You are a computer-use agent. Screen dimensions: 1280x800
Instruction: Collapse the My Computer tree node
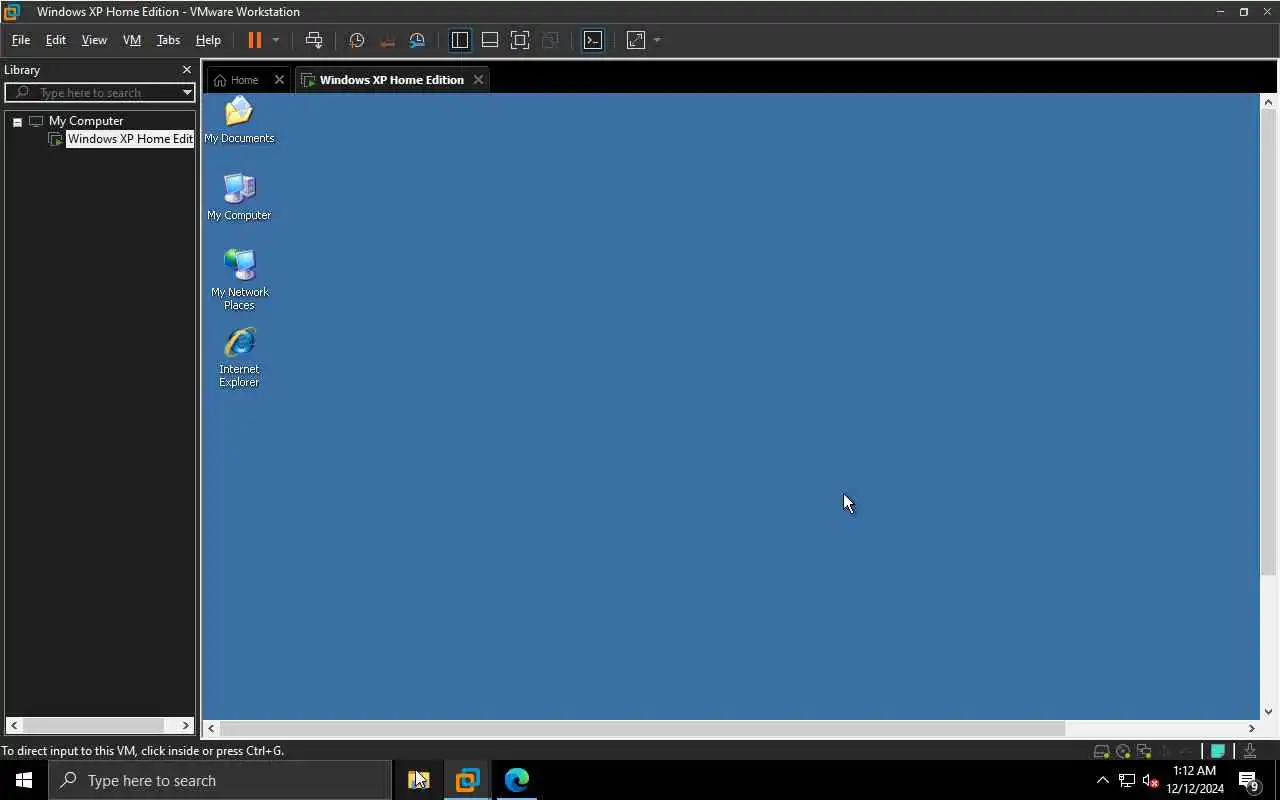(x=17, y=121)
